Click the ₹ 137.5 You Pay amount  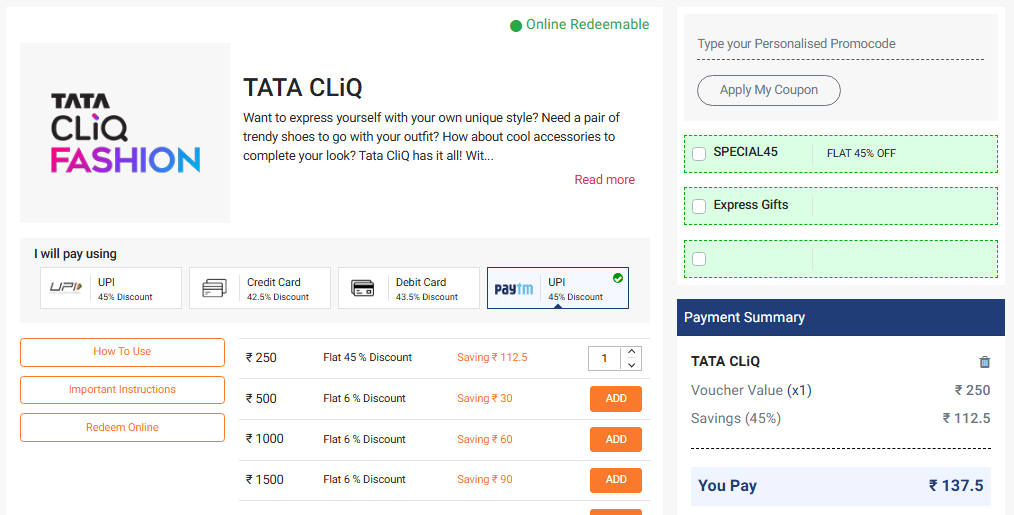point(956,486)
